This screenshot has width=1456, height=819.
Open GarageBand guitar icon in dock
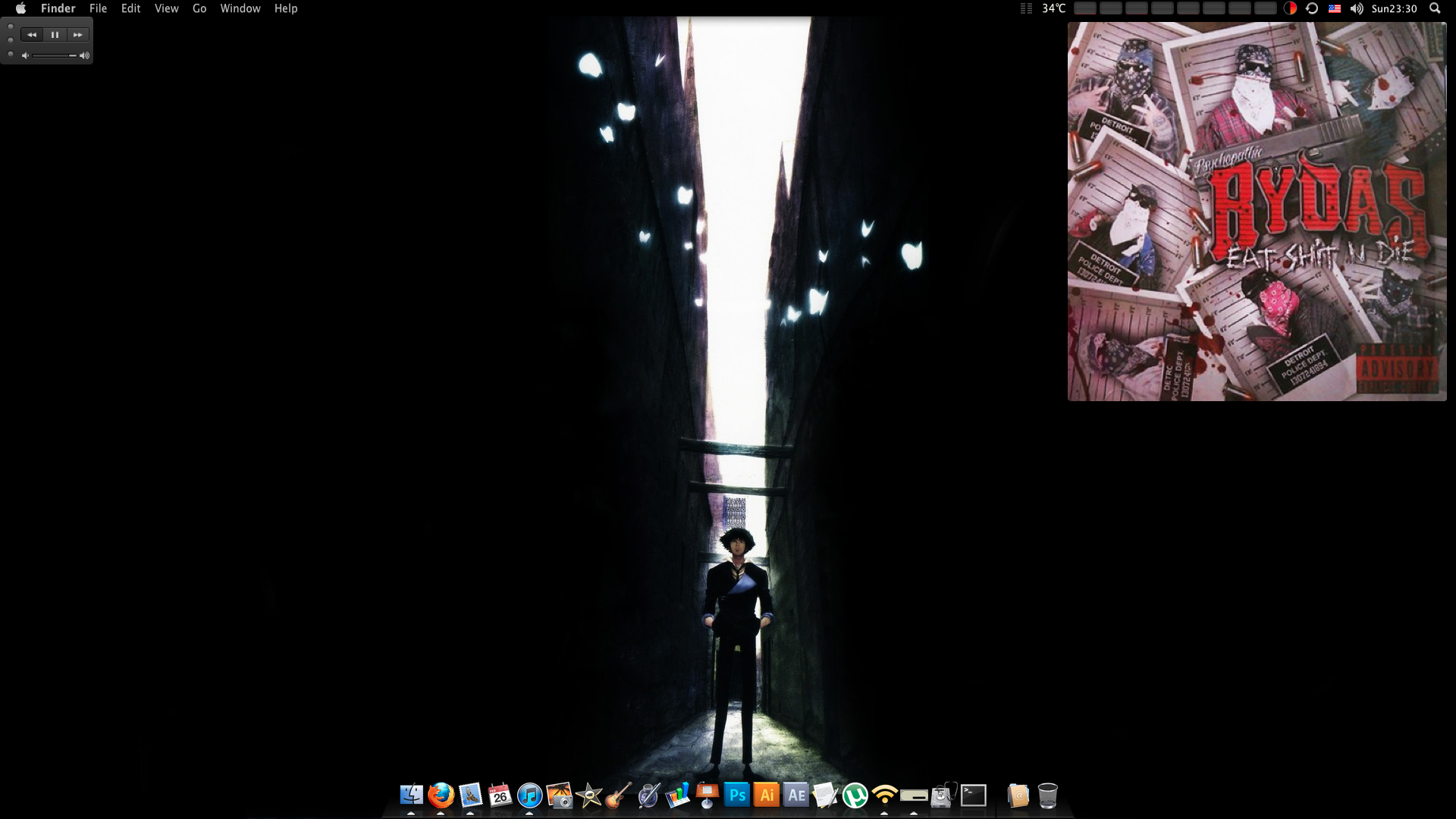pos(618,795)
